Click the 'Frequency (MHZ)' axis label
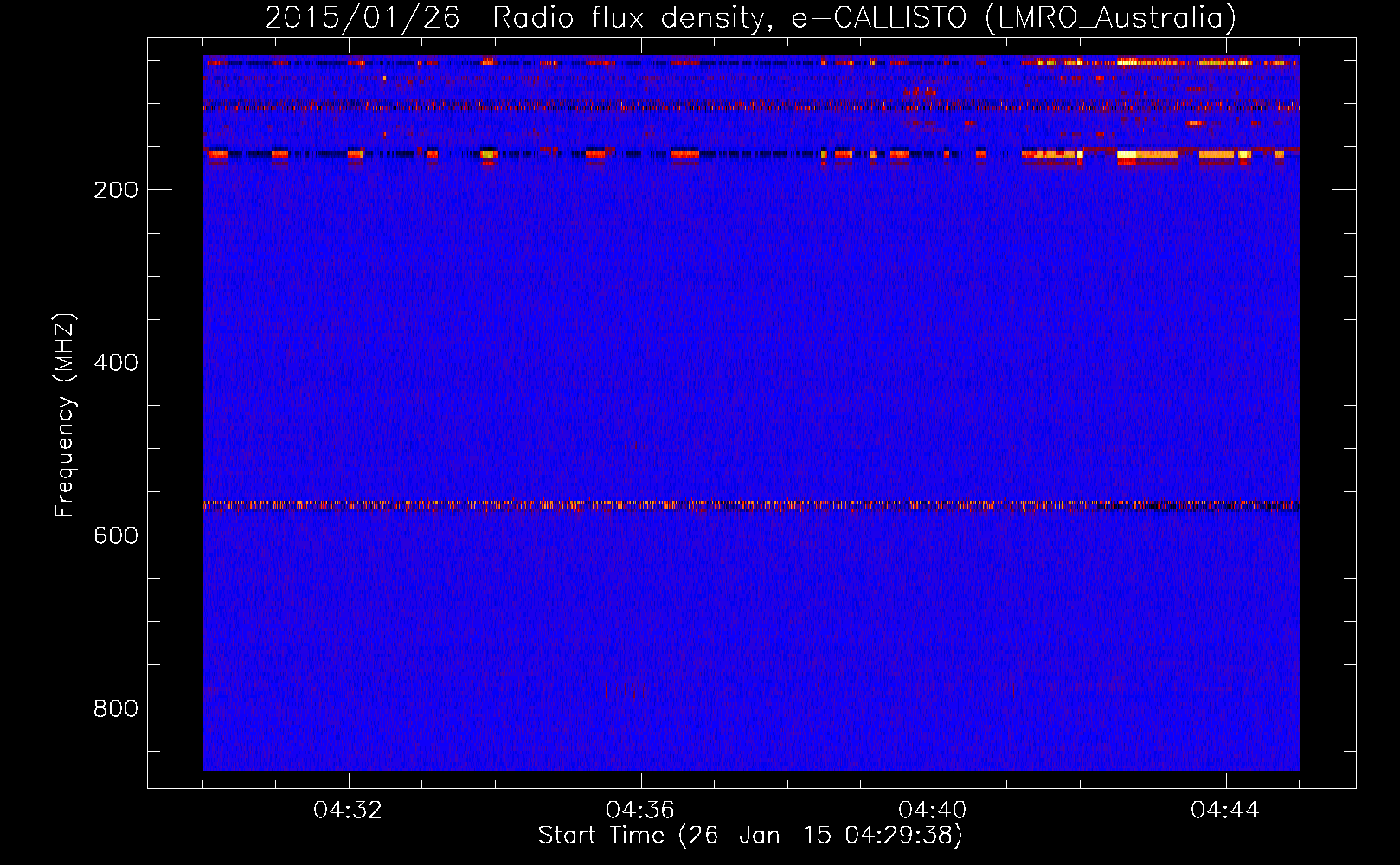Viewport: 1400px width, 865px height. coord(65,414)
